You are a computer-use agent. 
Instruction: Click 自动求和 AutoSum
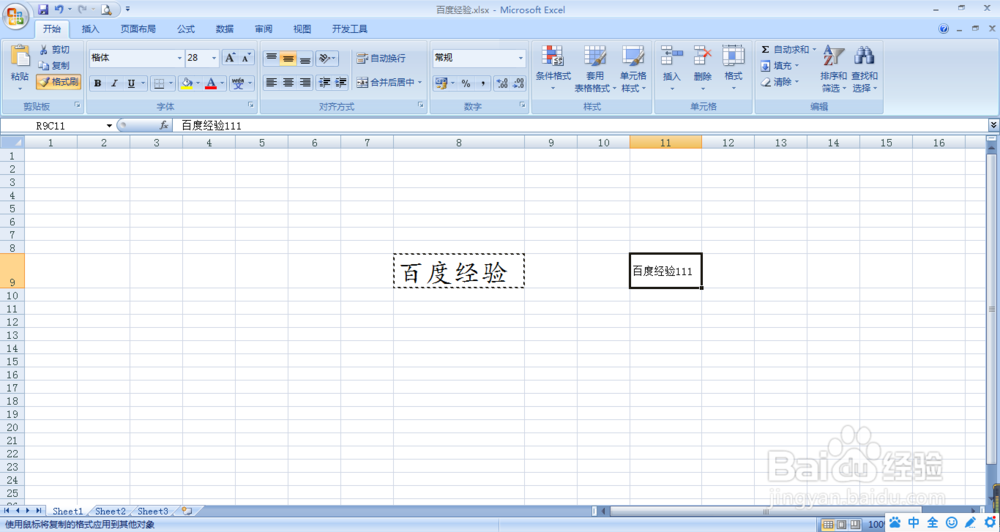(784, 50)
